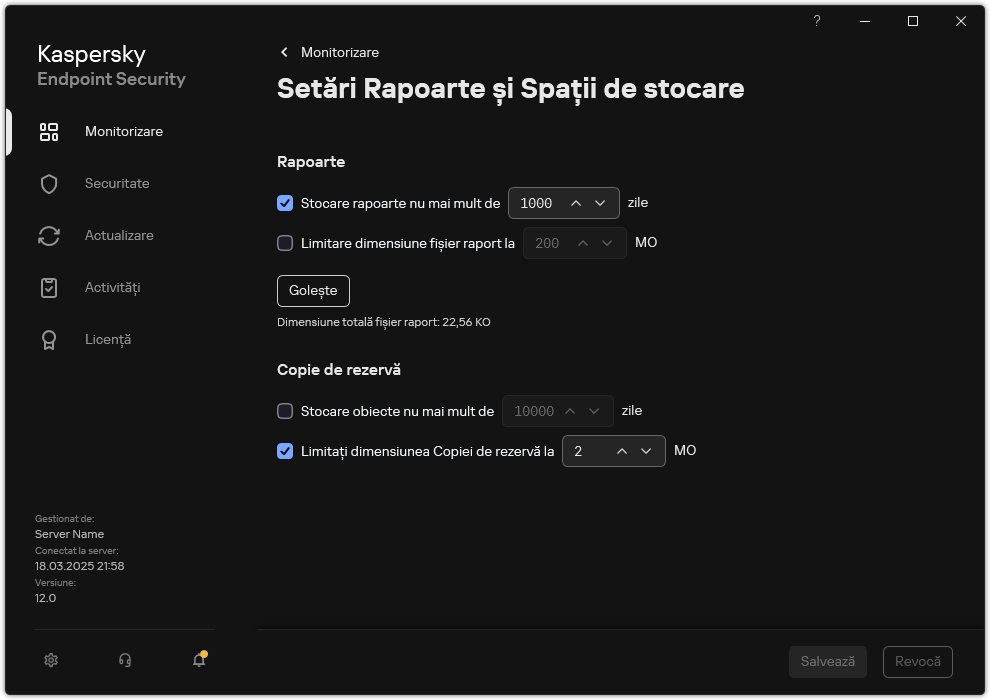Save settings with the Salvează button
Viewport: 990px width, 700px height.
pos(827,661)
